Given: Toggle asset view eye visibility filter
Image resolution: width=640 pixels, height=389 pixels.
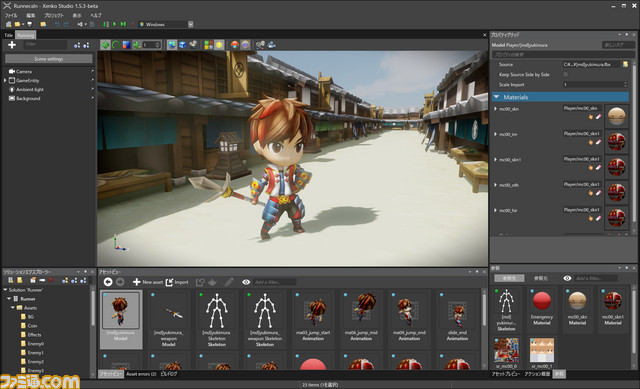Looking at the screenshot, I should (x=246, y=282).
